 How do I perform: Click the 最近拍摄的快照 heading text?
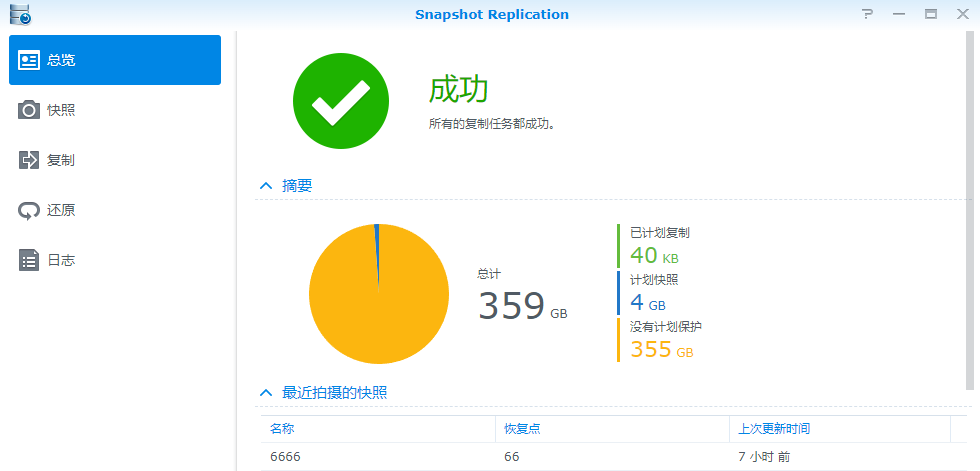click(334, 393)
